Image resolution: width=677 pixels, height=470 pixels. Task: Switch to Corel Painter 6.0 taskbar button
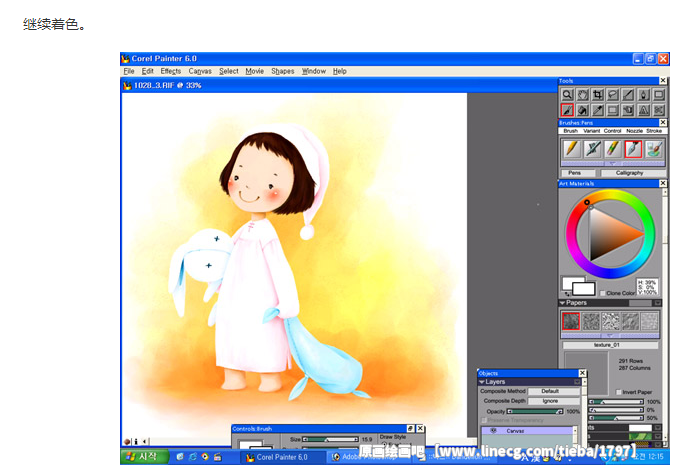282,457
